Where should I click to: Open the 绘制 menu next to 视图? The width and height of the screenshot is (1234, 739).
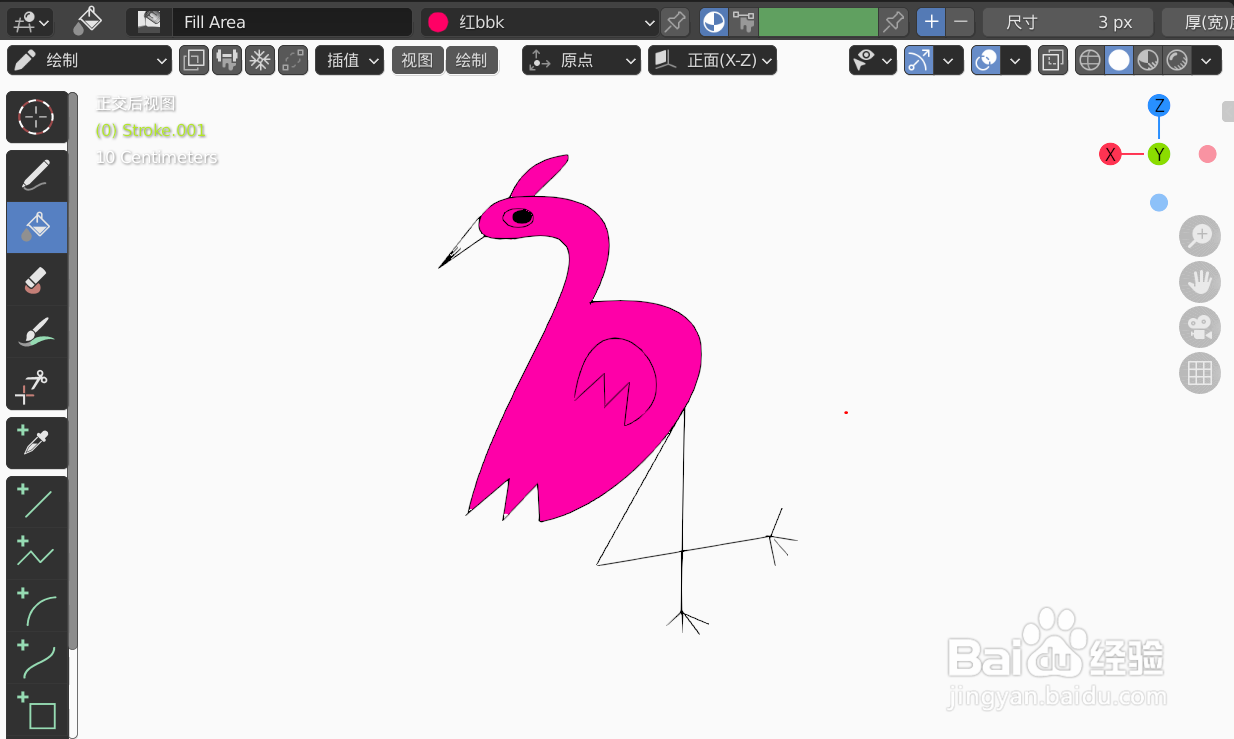pos(471,60)
